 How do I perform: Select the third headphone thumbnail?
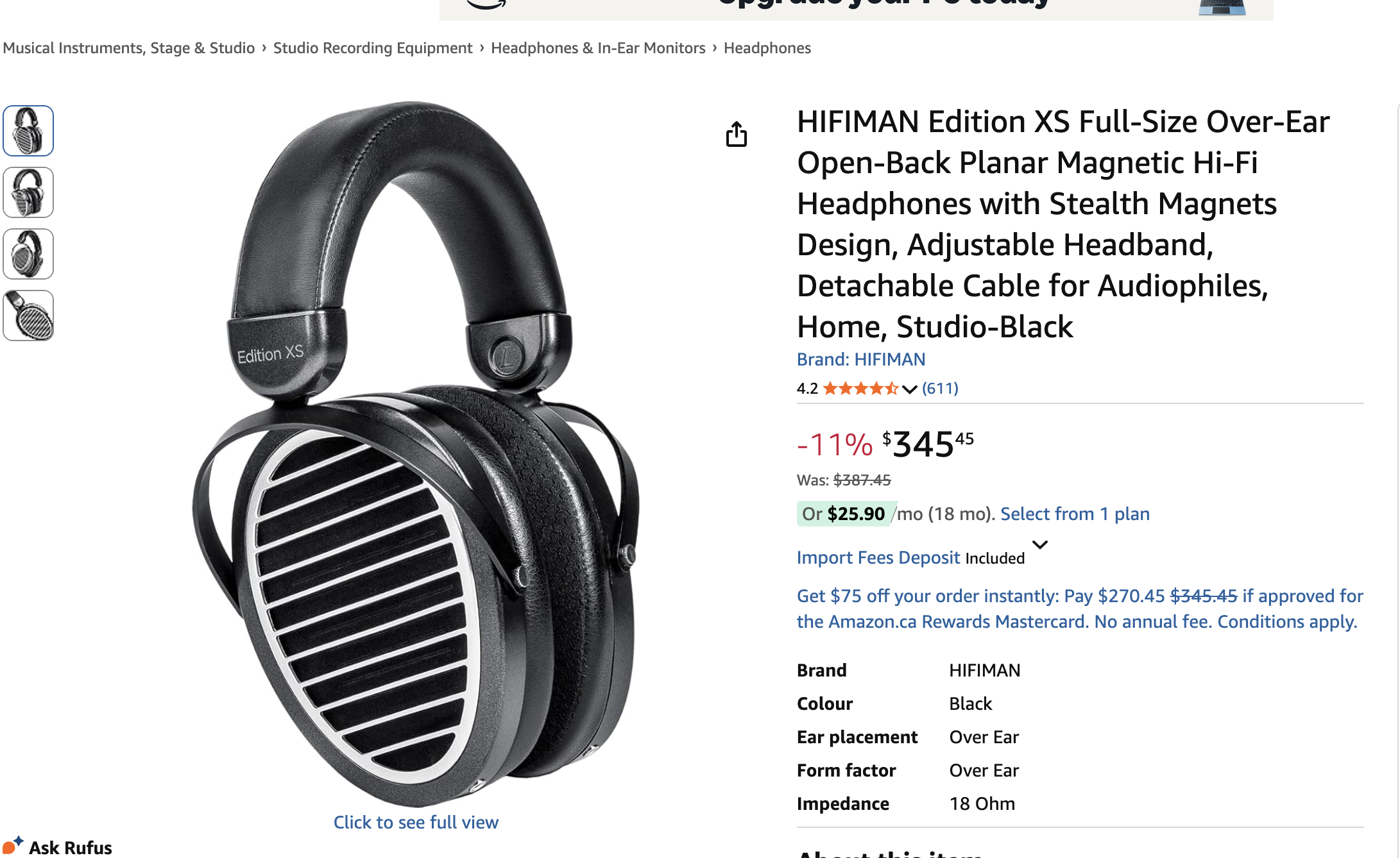(28, 254)
